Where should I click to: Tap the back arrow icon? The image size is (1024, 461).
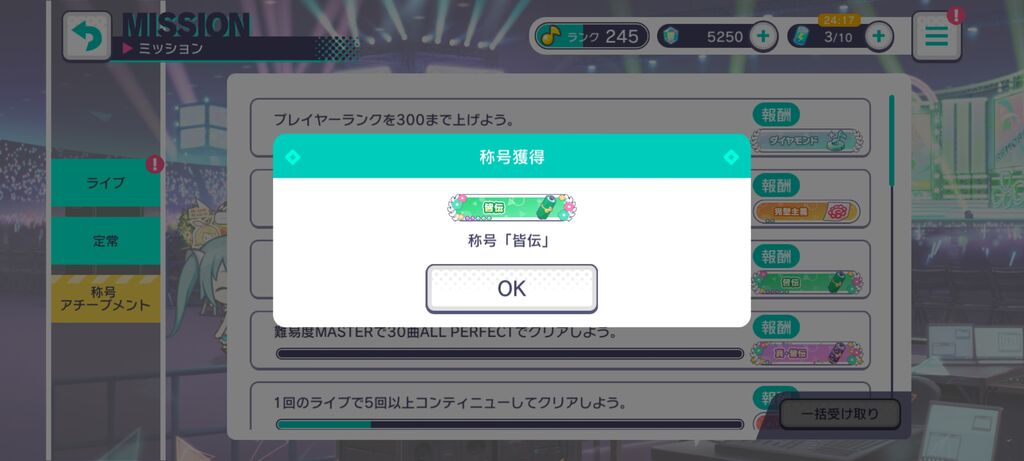87,36
